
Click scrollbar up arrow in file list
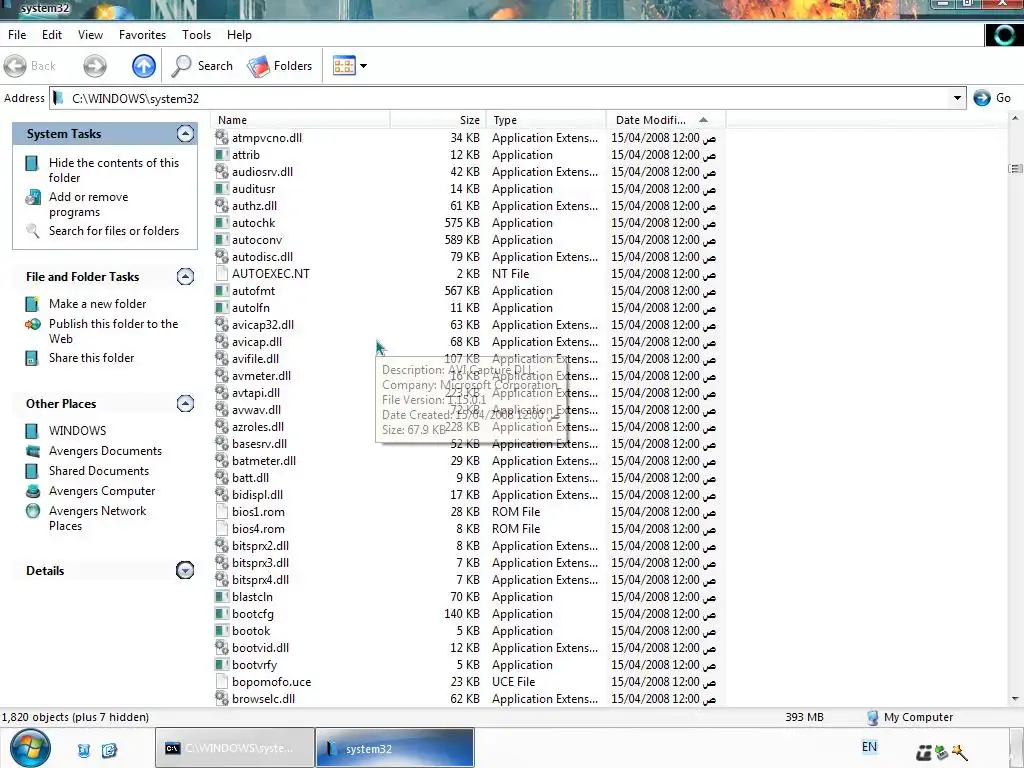click(x=1015, y=119)
